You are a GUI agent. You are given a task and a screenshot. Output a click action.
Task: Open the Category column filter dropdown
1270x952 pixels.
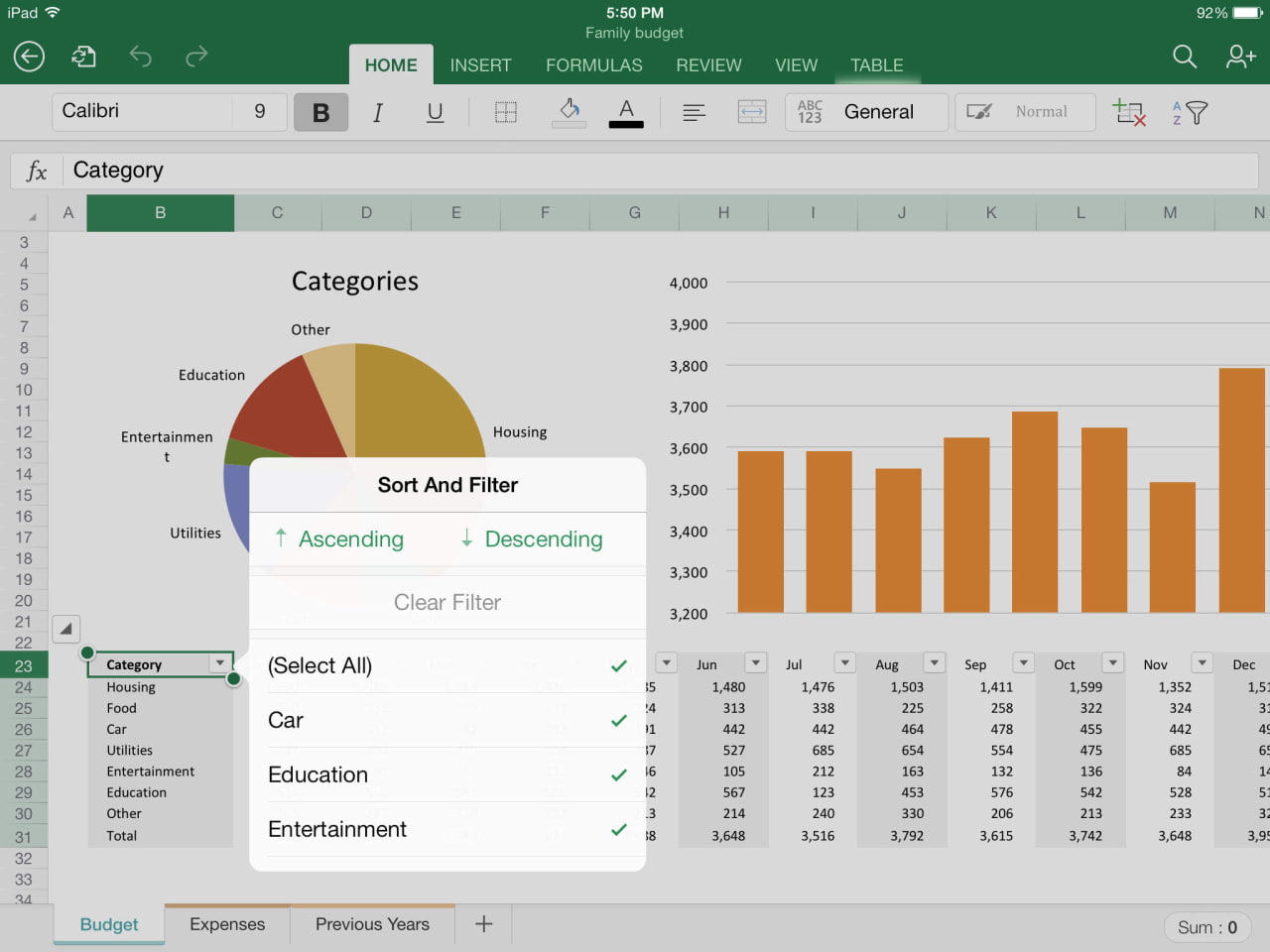[219, 663]
